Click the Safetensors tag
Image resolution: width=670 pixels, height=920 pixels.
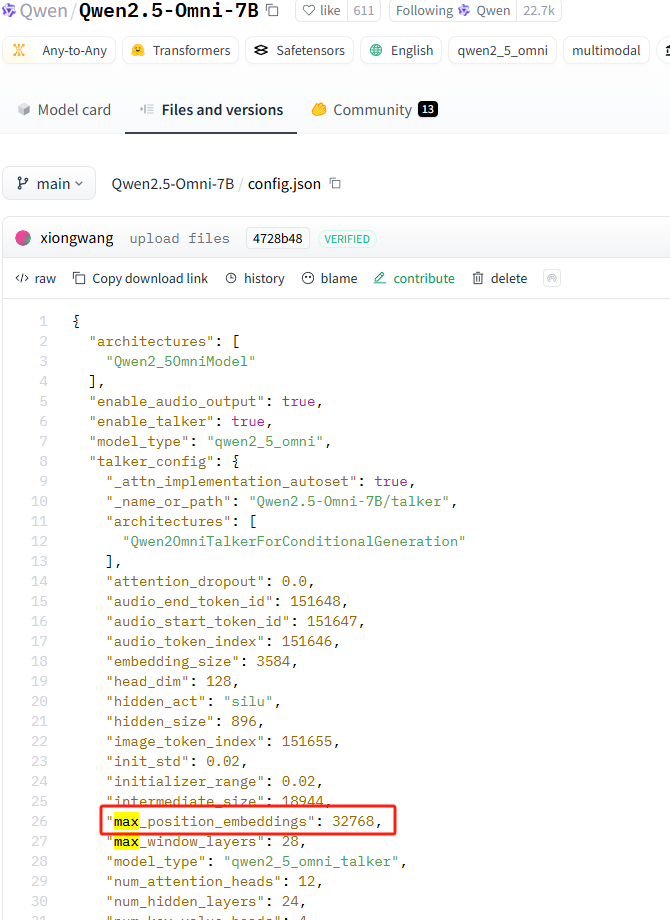pos(298,50)
